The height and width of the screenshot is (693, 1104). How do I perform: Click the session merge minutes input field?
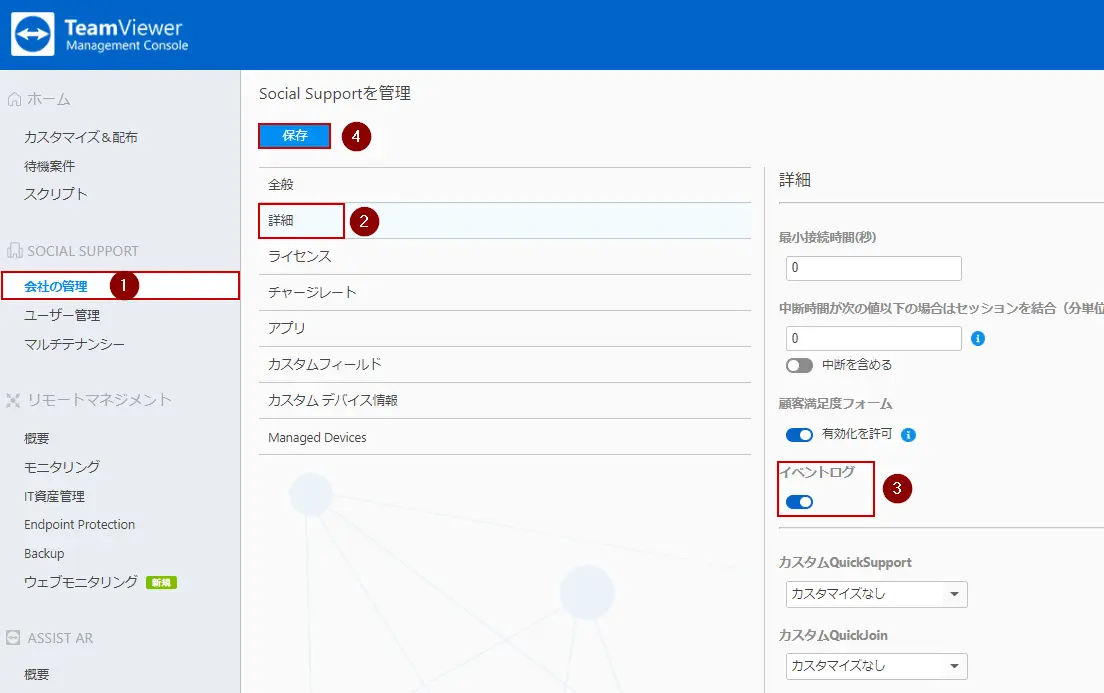point(873,338)
